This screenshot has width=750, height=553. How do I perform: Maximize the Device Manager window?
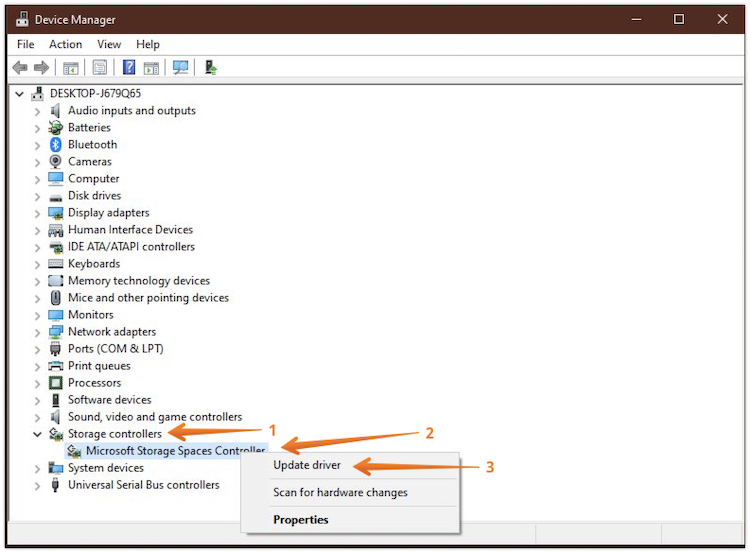pyautogui.click(x=679, y=19)
